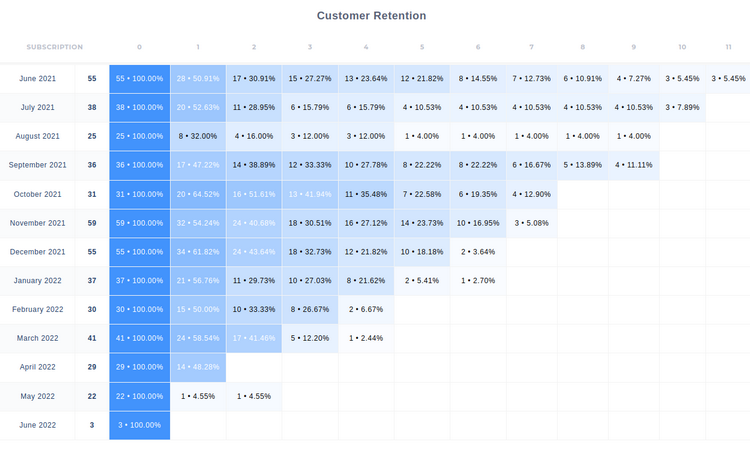Select the July 2021 row label

37,107
